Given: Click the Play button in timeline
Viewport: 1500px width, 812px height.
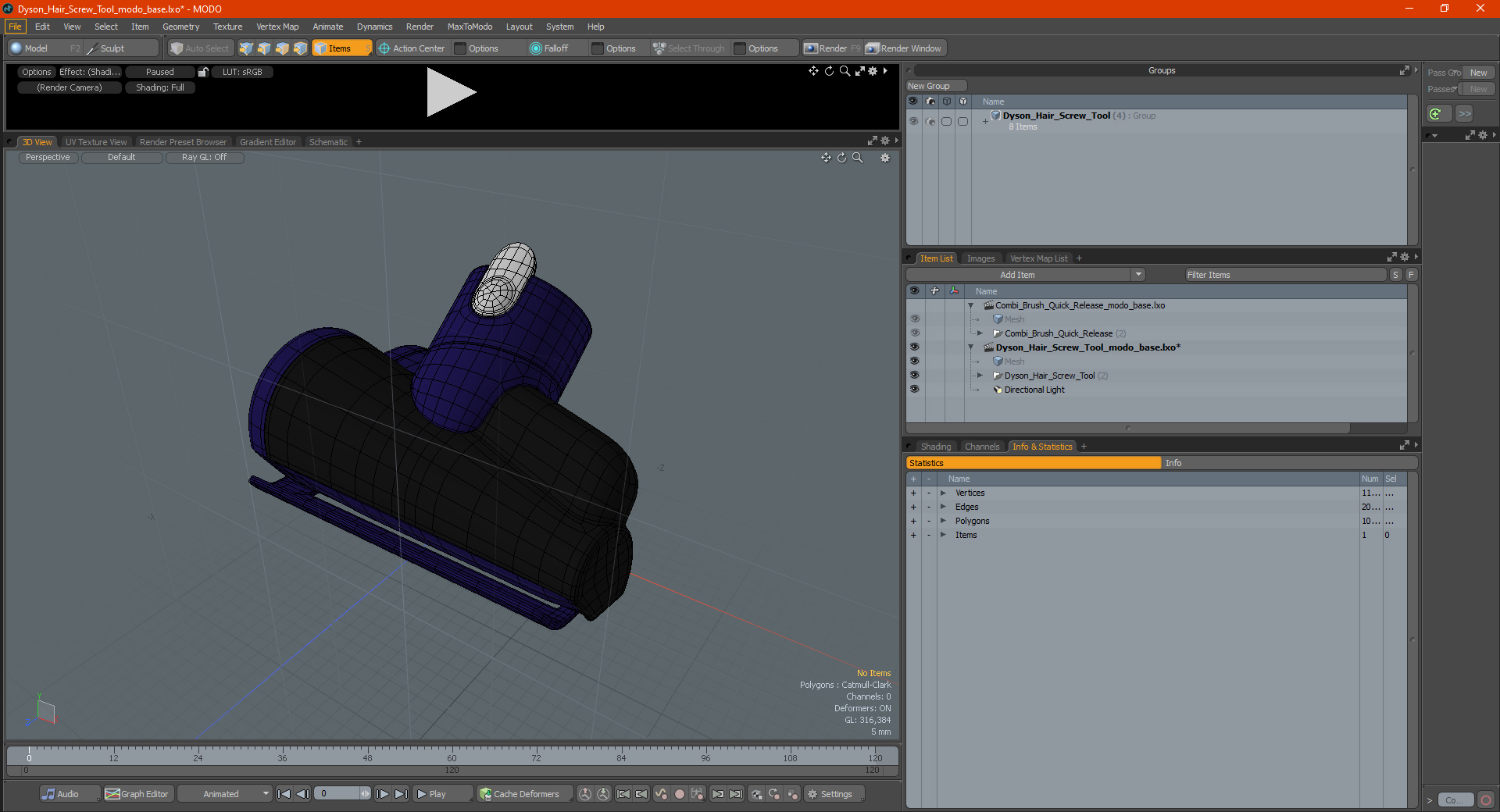Looking at the screenshot, I should tap(441, 794).
